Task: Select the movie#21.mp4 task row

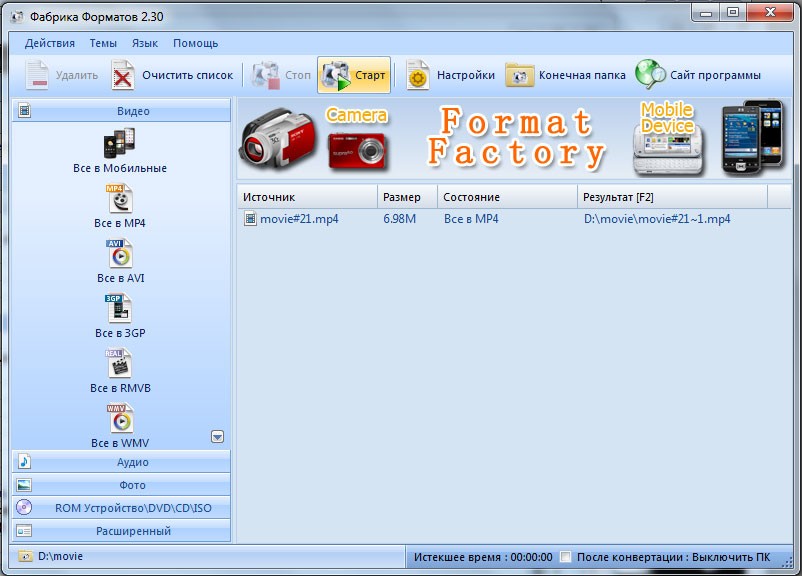Action: (x=299, y=219)
